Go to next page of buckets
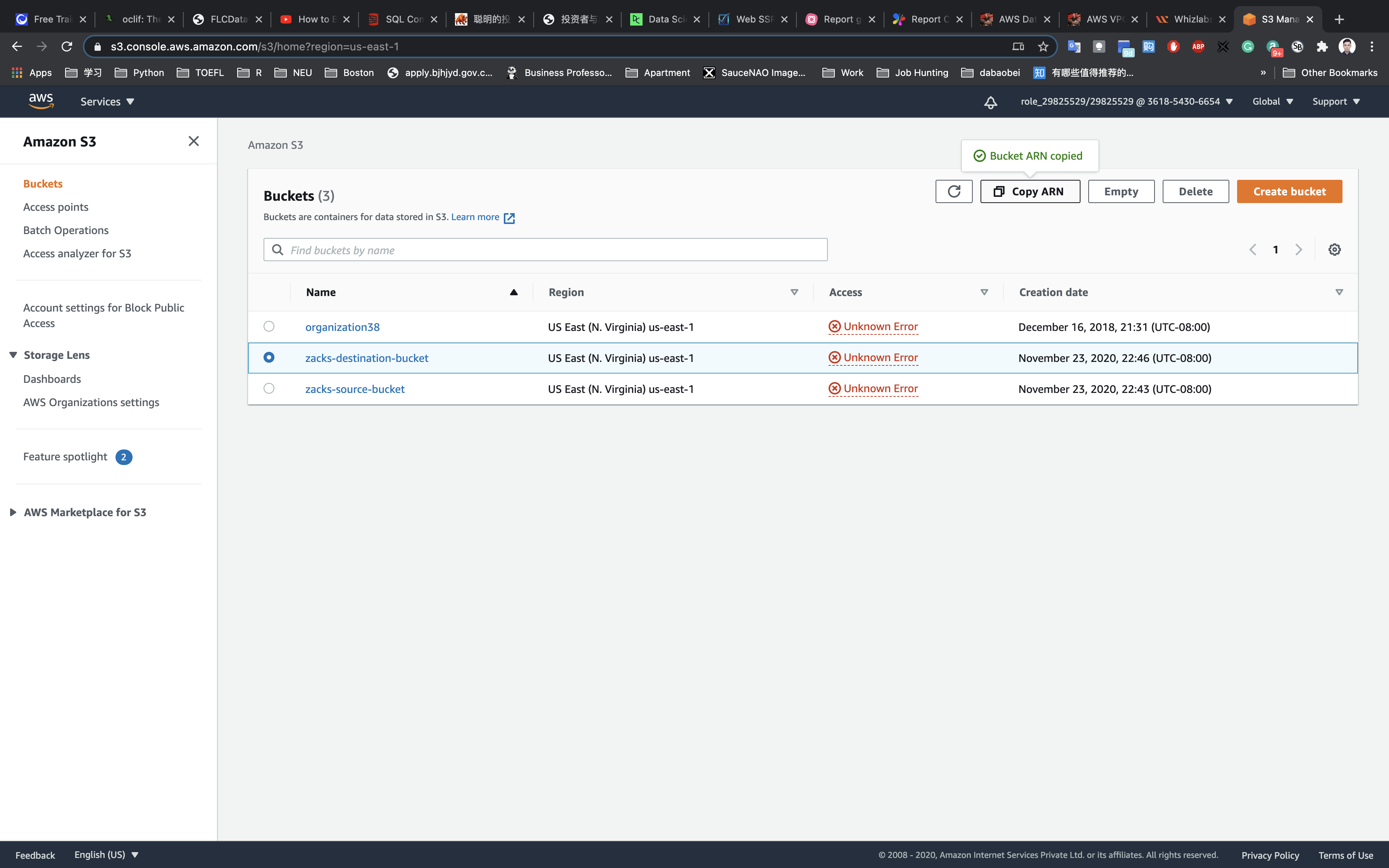Image resolution: width=1389 pixels, height=868 pixels. click(1298, 250)
